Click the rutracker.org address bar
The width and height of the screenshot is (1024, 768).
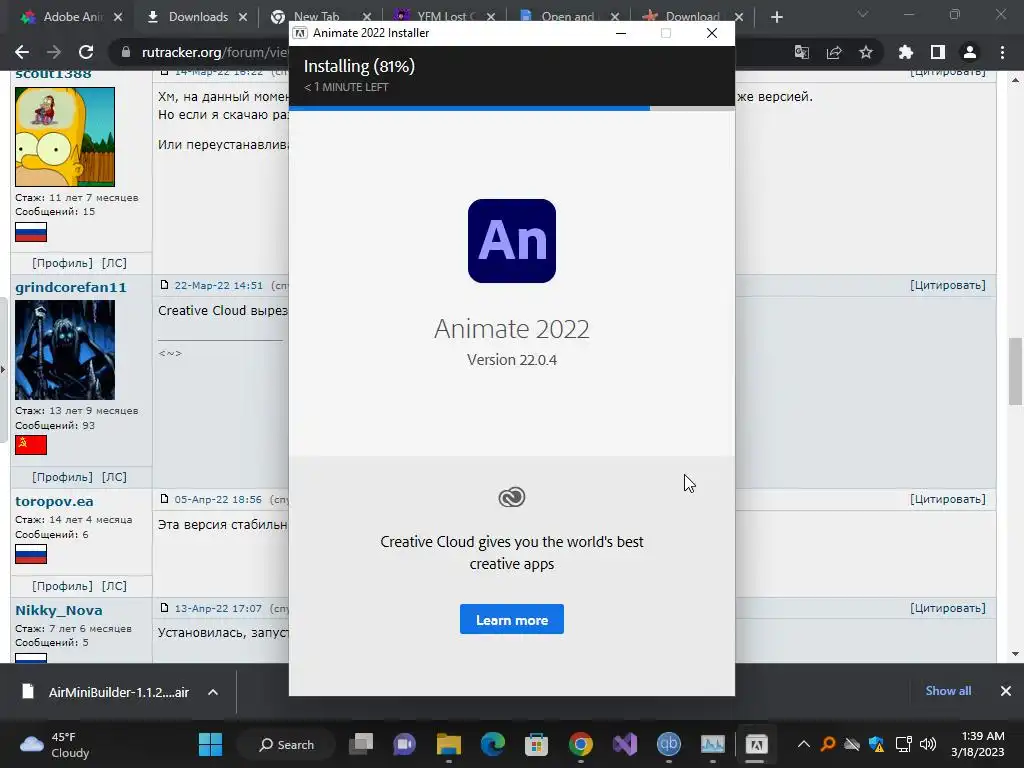214,52
